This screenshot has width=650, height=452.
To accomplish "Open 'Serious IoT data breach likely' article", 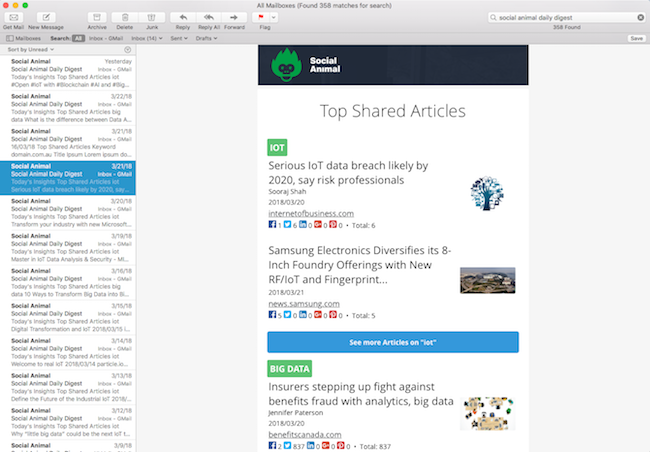I will pos(348,173).
